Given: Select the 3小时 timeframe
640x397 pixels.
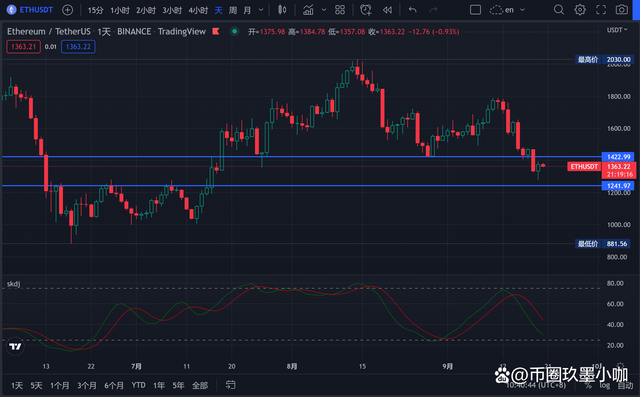Looking at the screenshot, I should point(172,10).
